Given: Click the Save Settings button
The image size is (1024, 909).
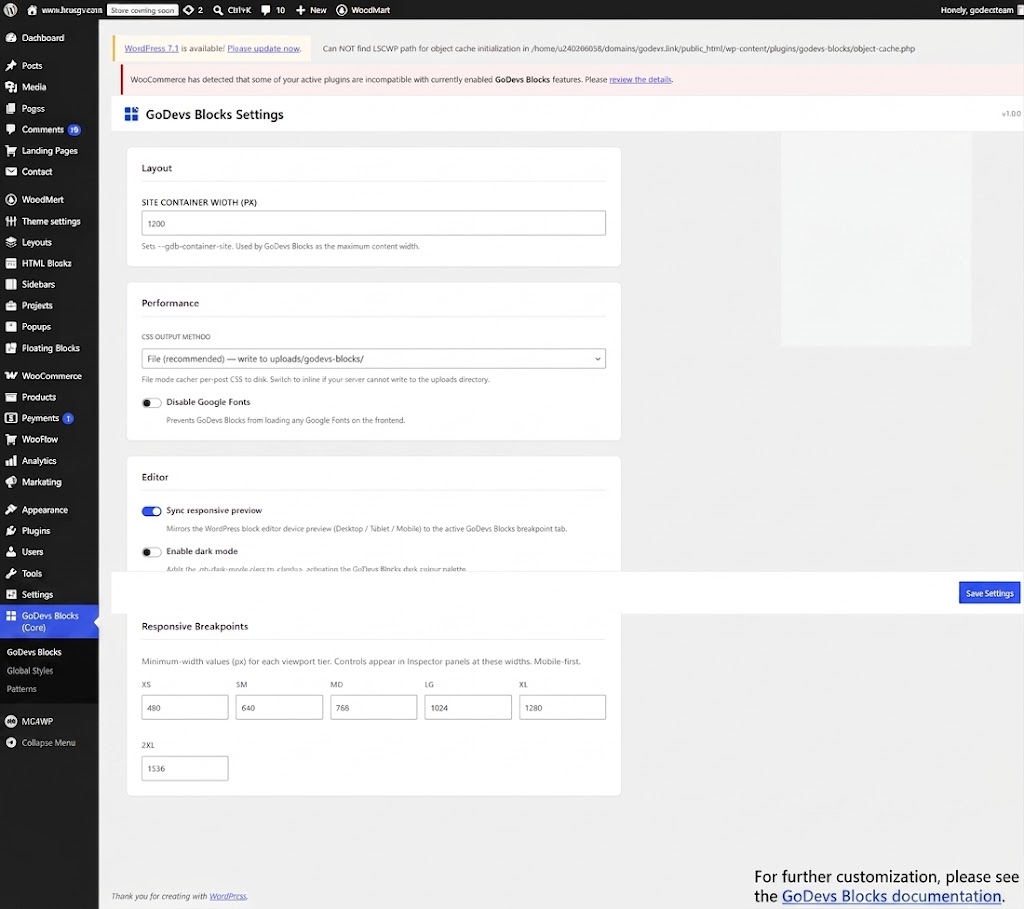Looking at the screenshot, I should pos(989,593).
